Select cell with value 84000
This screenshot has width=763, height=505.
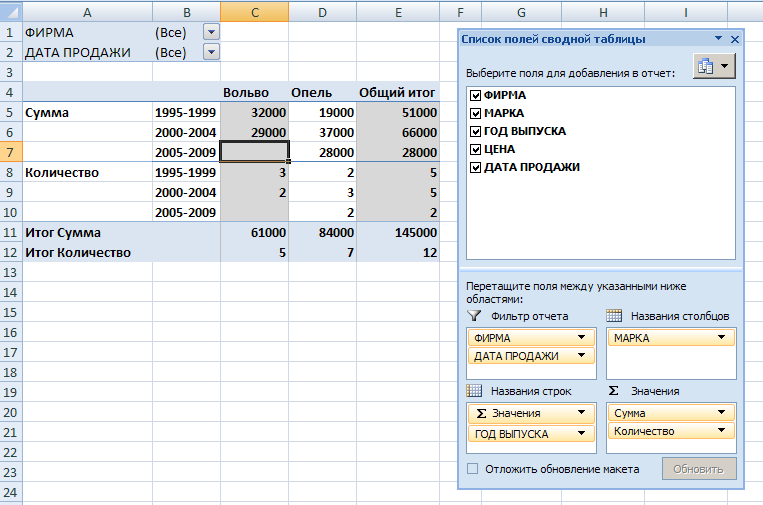pos(322,233)
